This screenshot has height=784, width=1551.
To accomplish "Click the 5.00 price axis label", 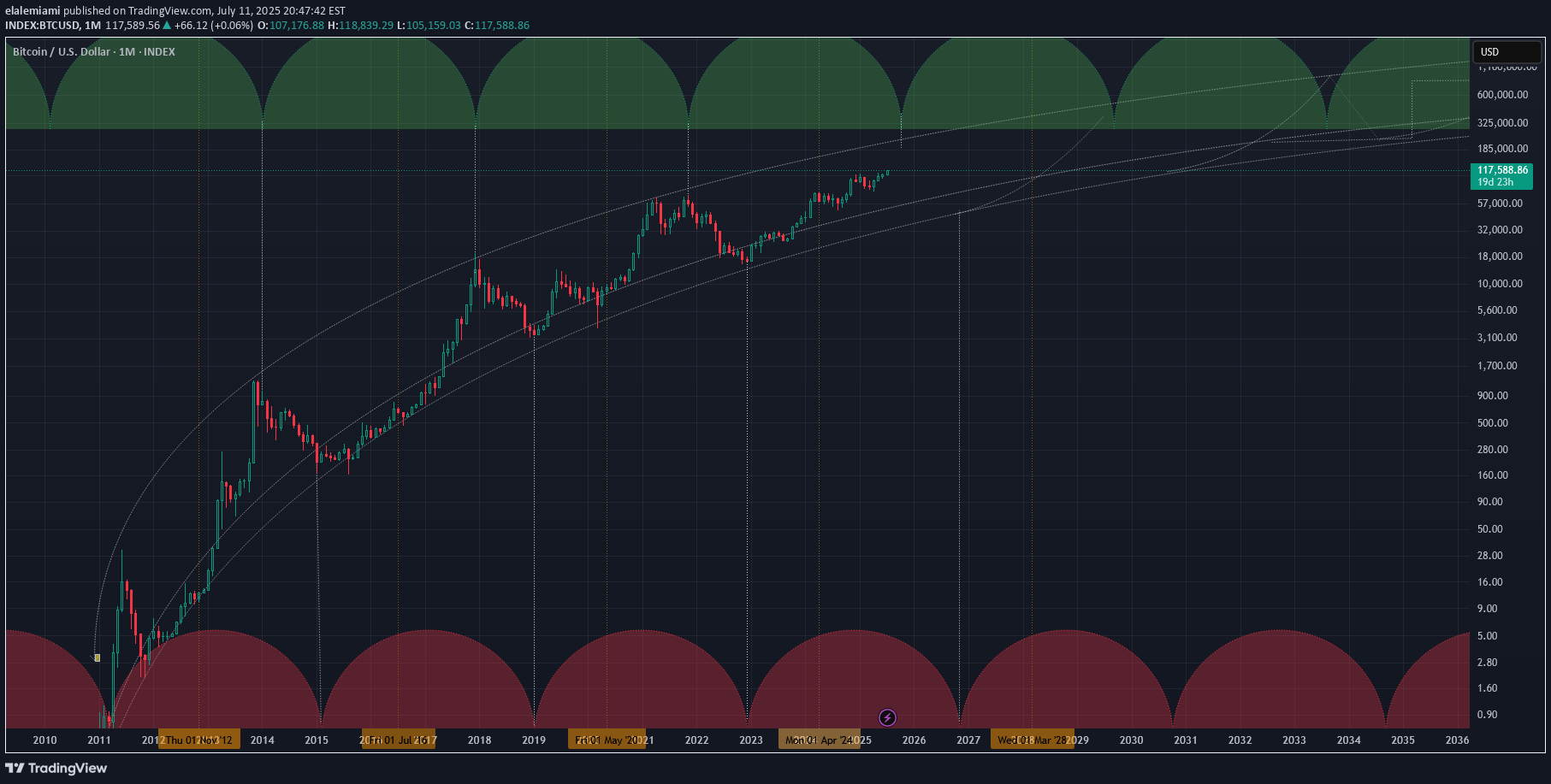I will tap(1488, 636).
